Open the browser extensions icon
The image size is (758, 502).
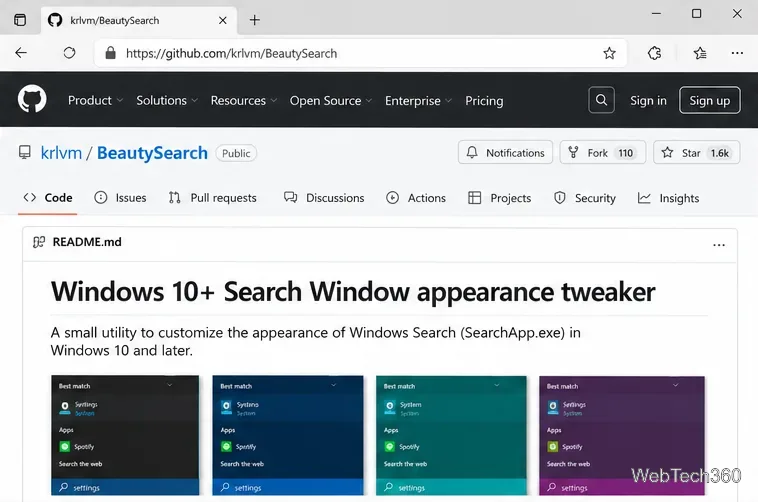[654, 53]
